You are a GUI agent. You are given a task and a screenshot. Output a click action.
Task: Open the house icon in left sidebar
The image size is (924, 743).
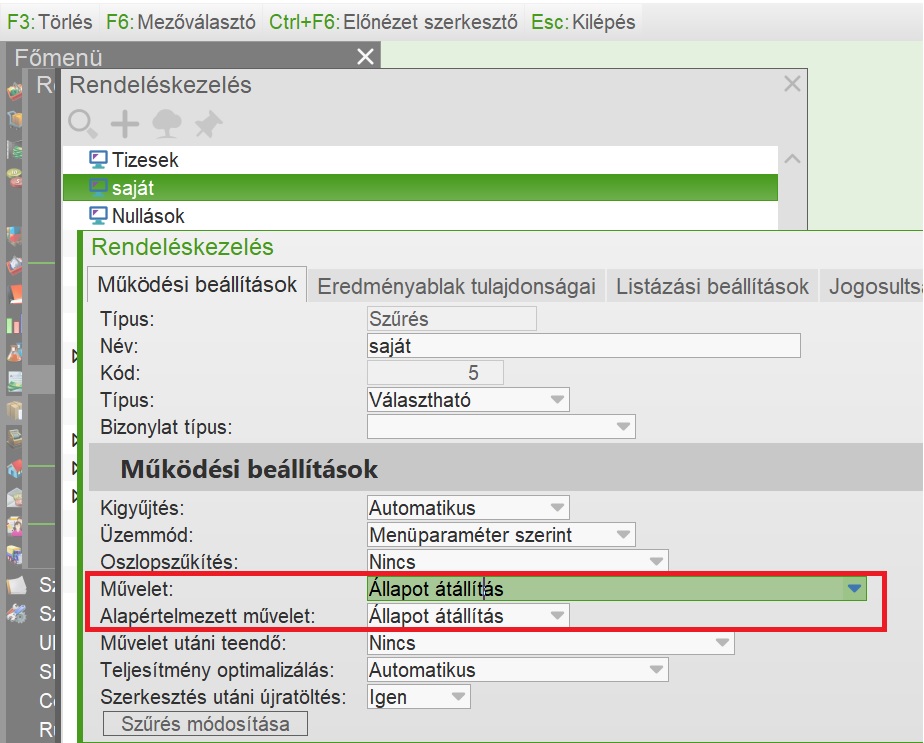[14, 468]
